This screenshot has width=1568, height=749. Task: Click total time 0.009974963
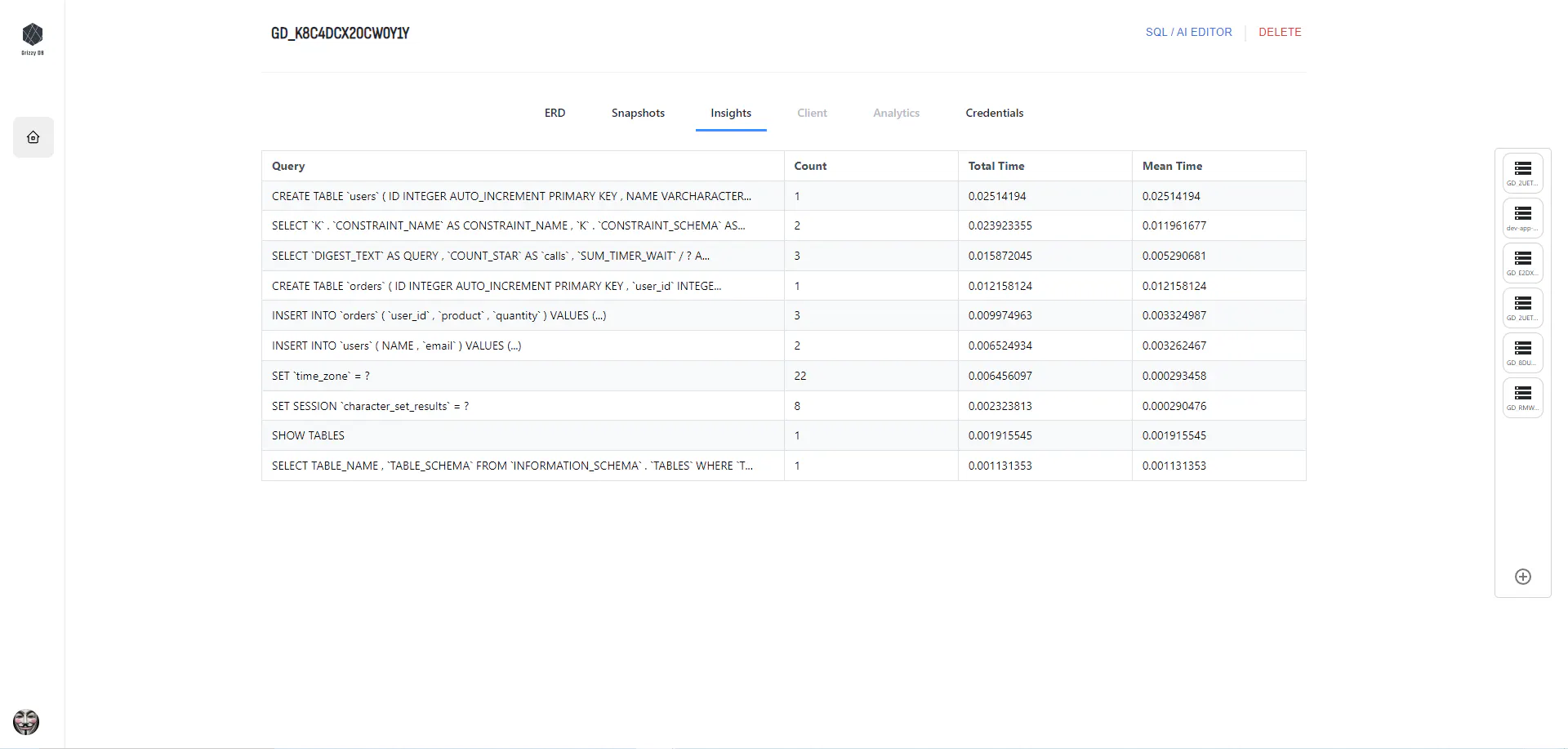tap(1000, 315)
